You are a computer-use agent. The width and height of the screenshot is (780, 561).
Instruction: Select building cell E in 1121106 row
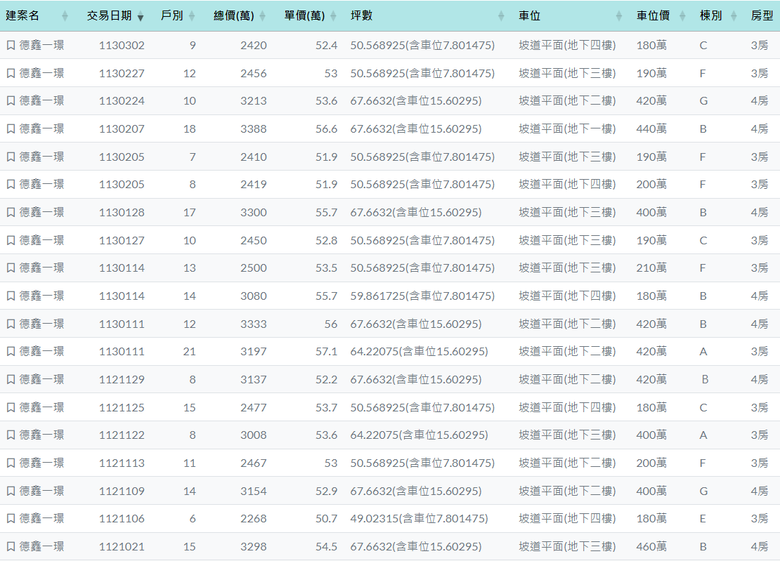[702, 519]
